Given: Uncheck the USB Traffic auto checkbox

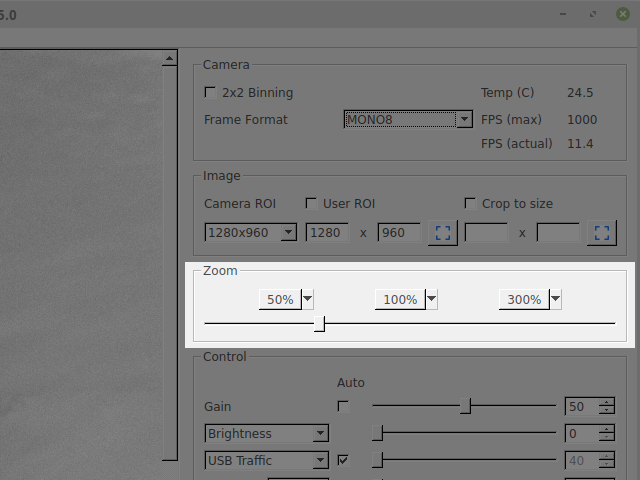Looking at the screenshot, I should [x=343, y=460].
